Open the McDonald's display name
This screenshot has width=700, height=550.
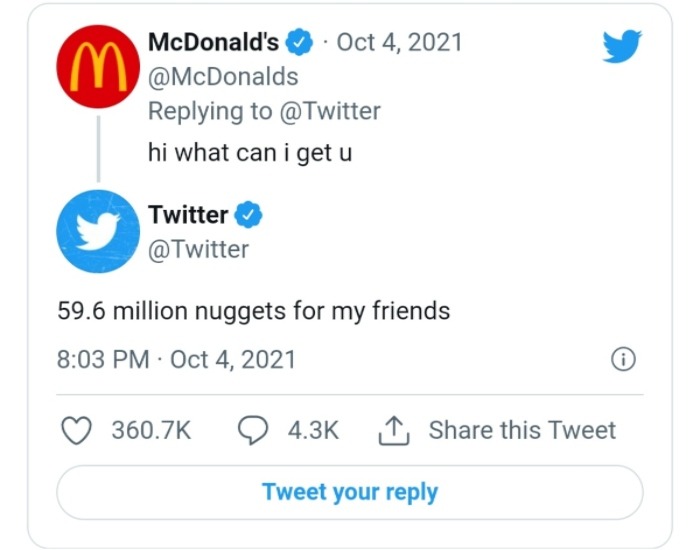213,42
